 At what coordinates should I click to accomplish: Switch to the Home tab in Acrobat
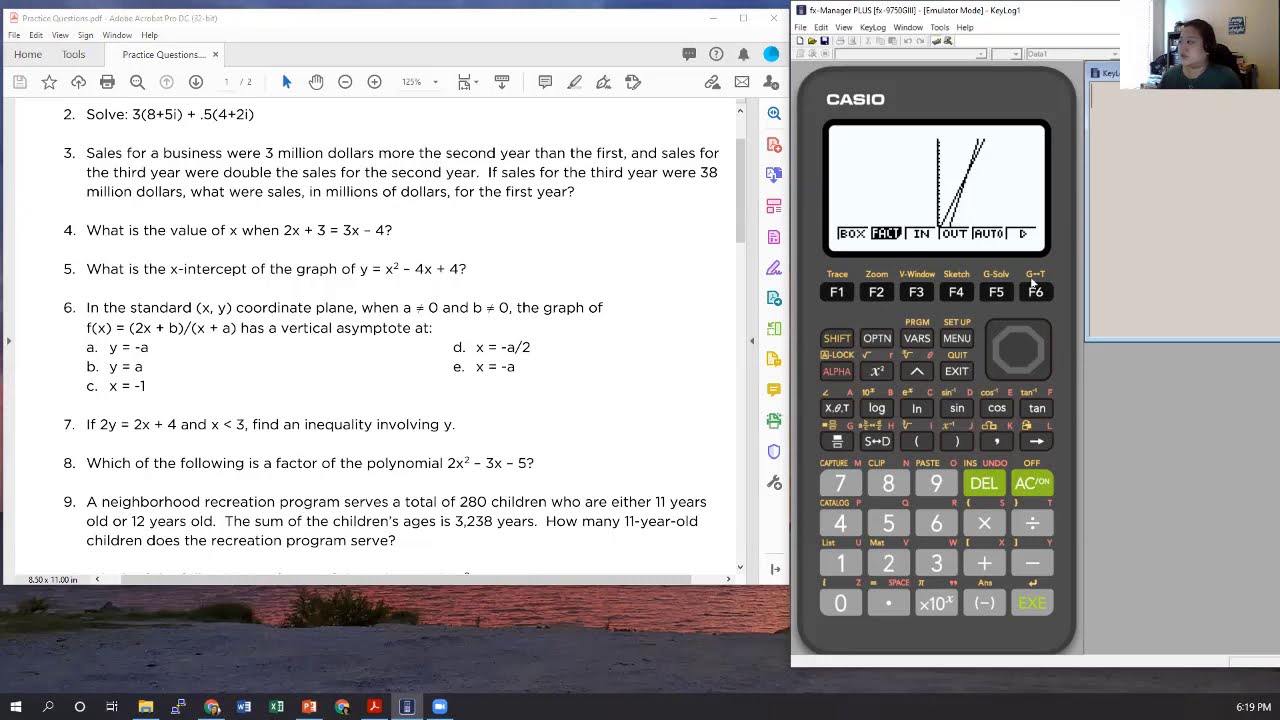coord(28,54)
